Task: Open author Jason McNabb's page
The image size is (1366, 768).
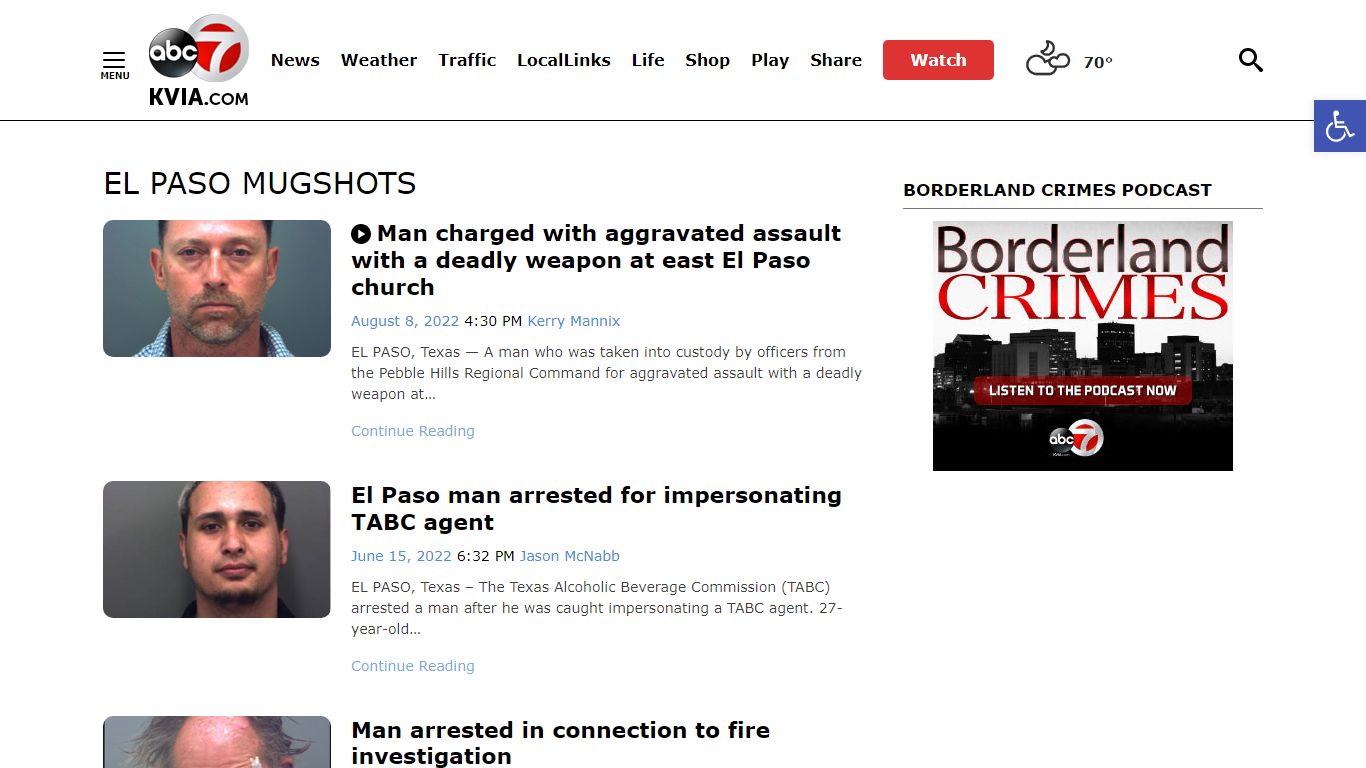Action: [570, 556]
